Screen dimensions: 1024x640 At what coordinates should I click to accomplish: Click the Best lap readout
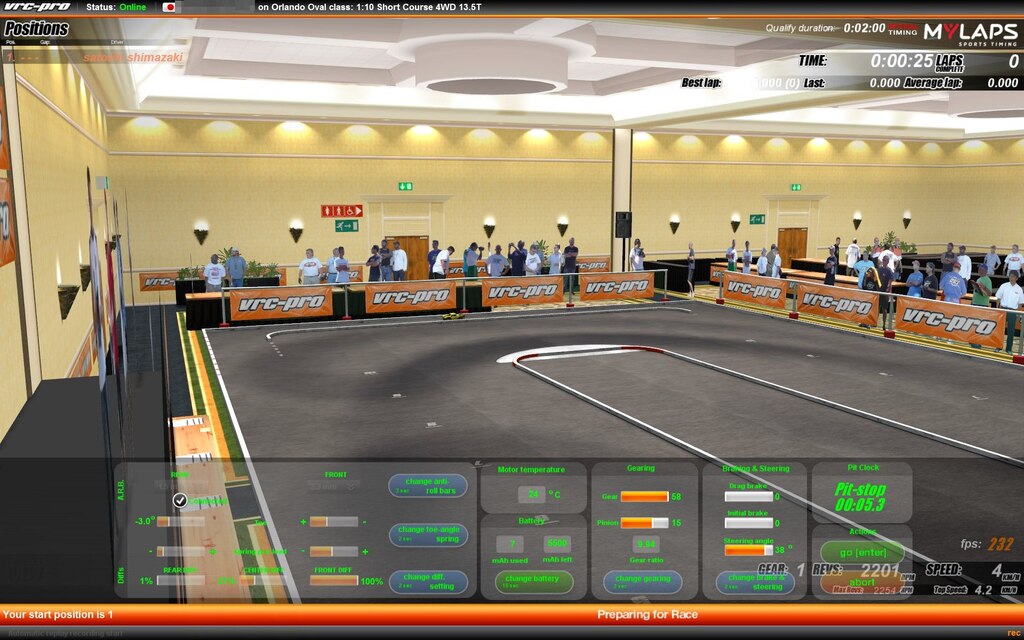(x=741, y=83)
